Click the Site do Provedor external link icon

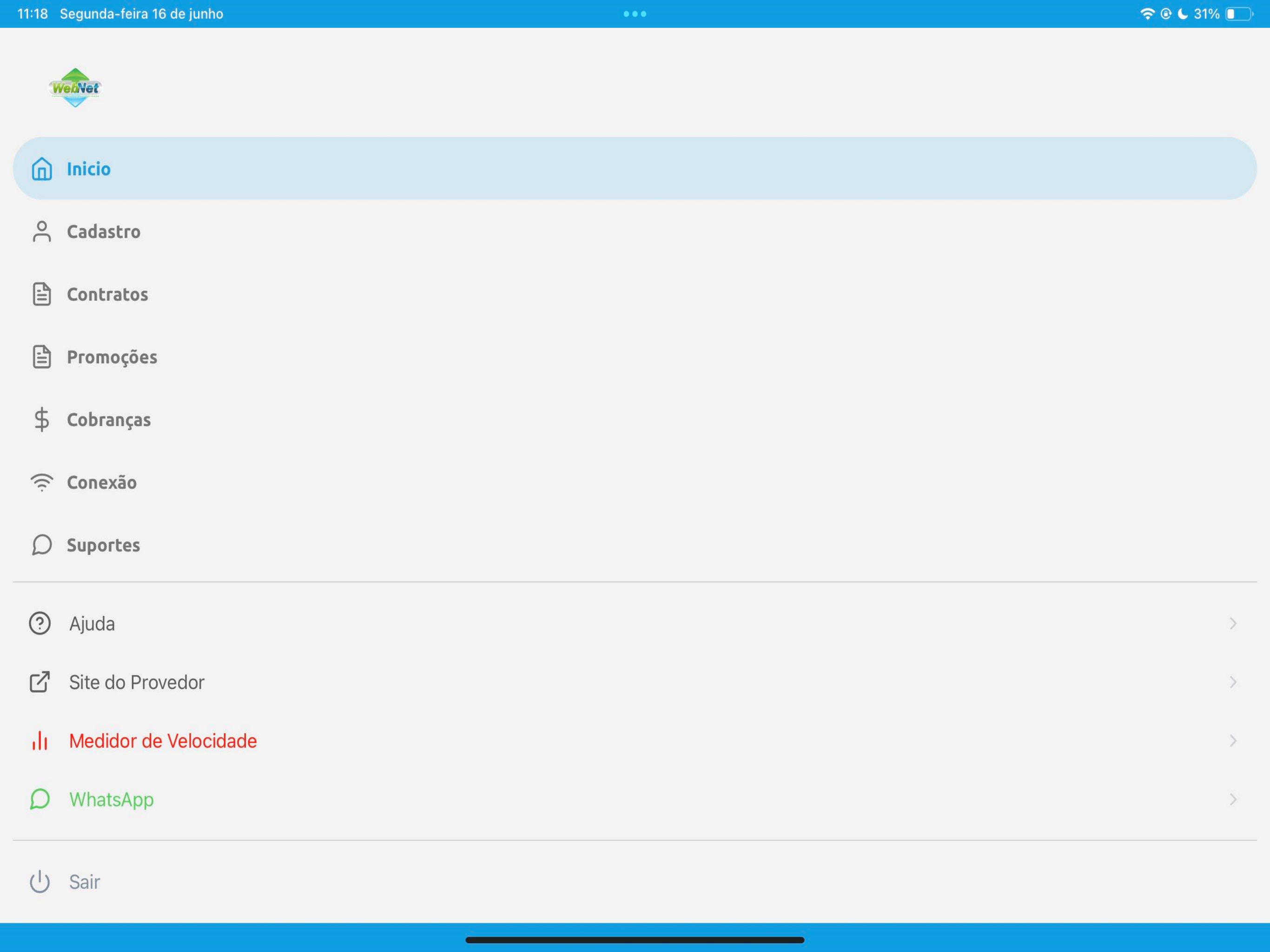[x=40, y=681]
